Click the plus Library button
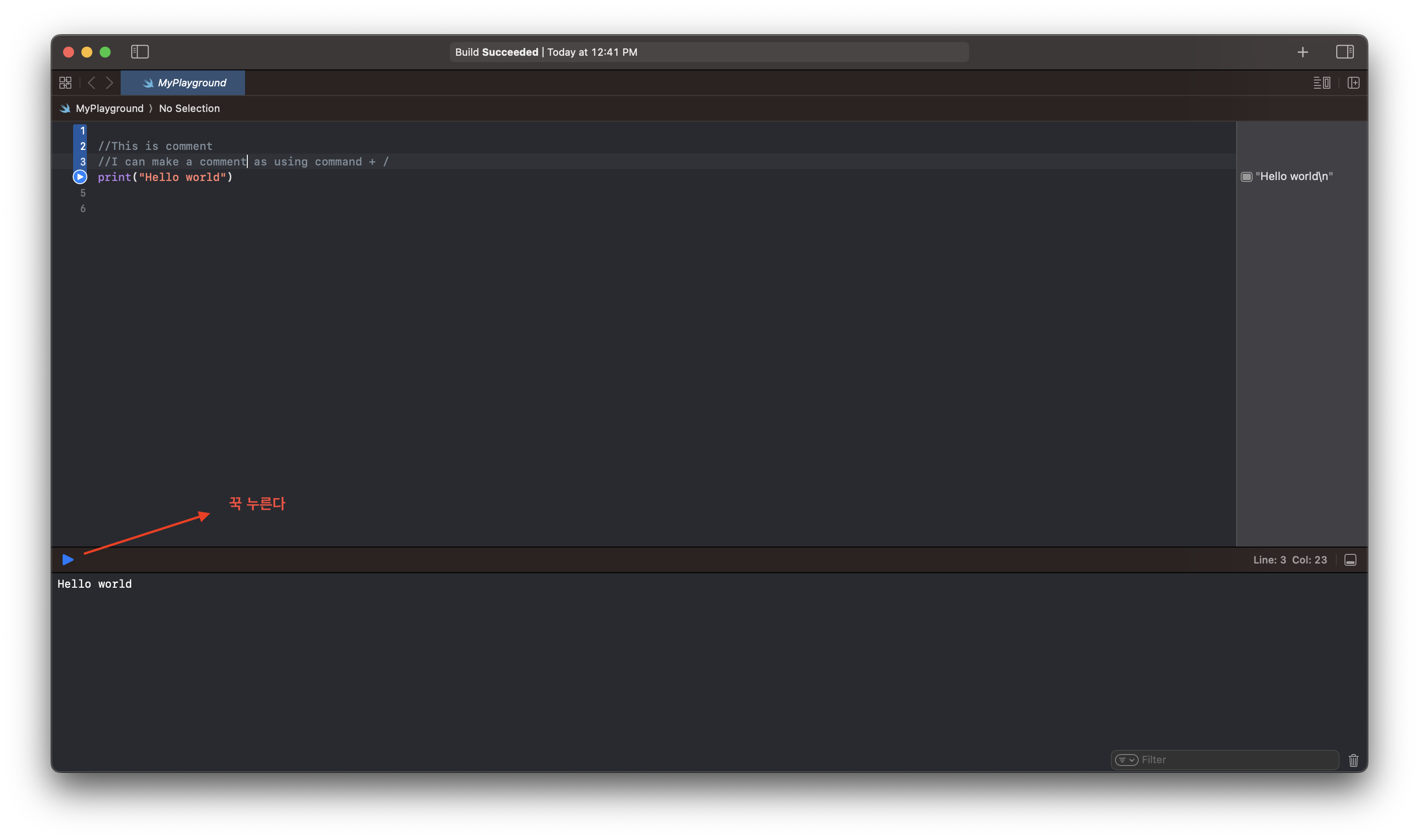The image size is (1419, 840). point(1302,52)
